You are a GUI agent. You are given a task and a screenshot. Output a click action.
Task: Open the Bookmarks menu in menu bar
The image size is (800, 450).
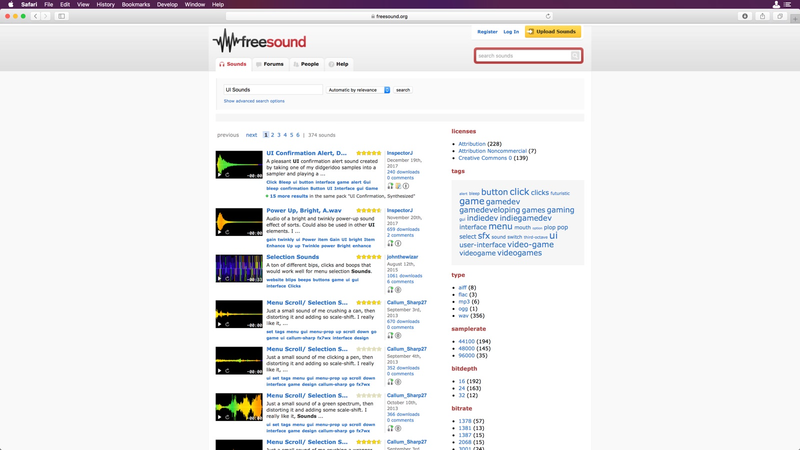pos(136,4)
